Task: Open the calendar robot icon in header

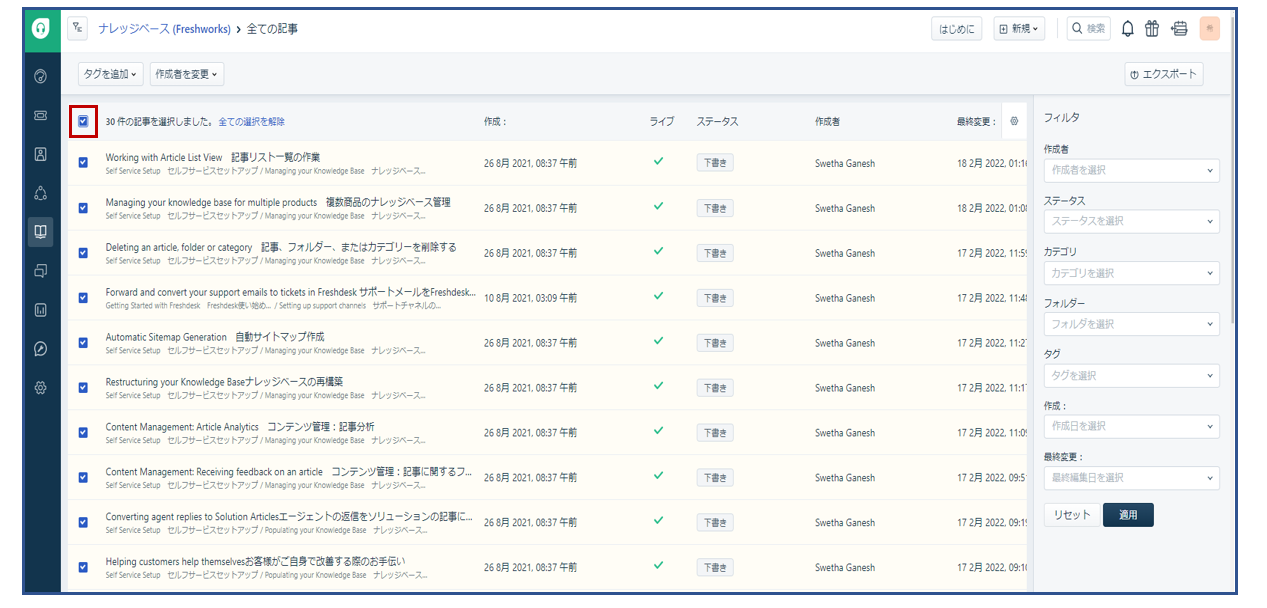Action: (1179, 29)
